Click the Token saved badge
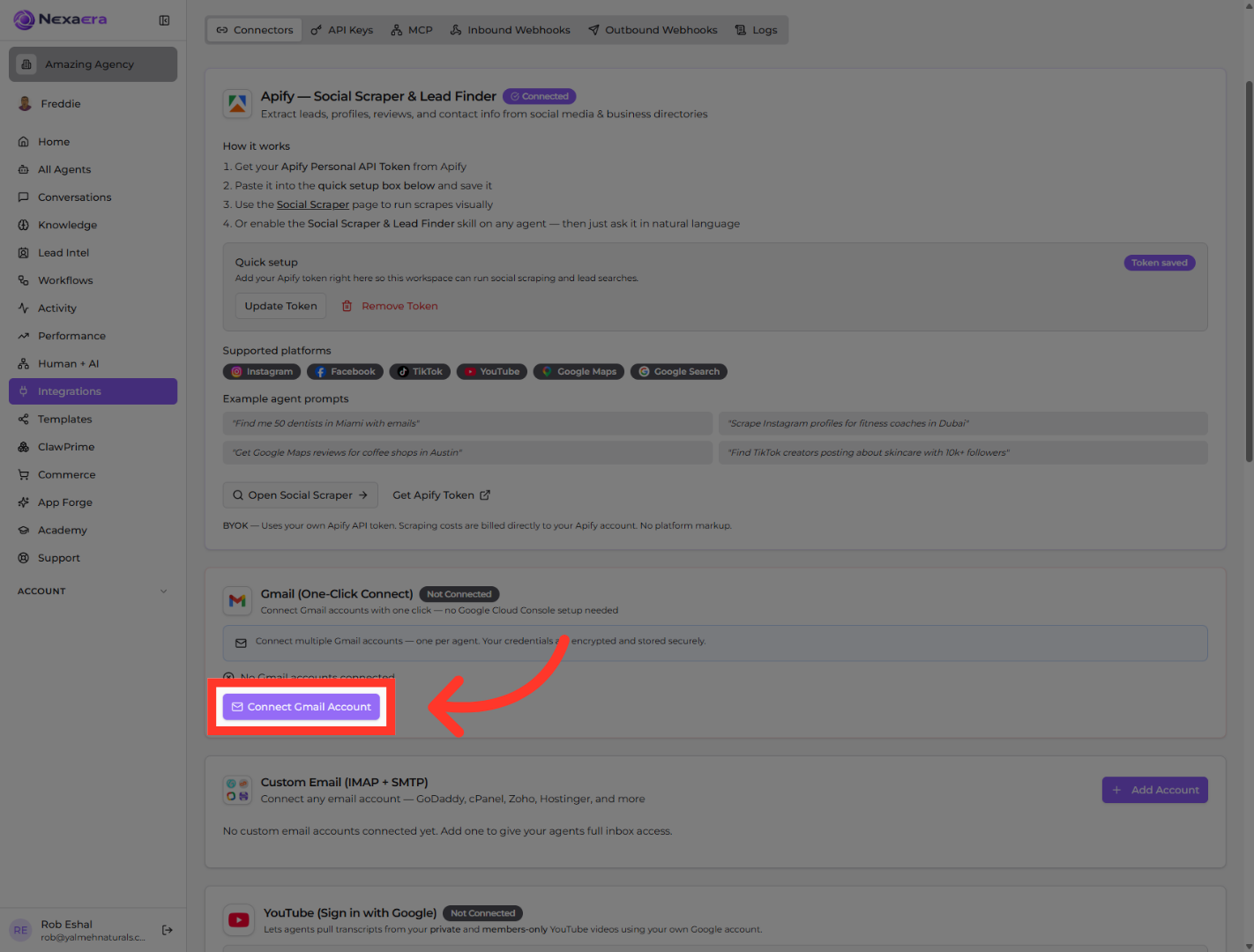1254x952 pixels. coord(1159,263)
